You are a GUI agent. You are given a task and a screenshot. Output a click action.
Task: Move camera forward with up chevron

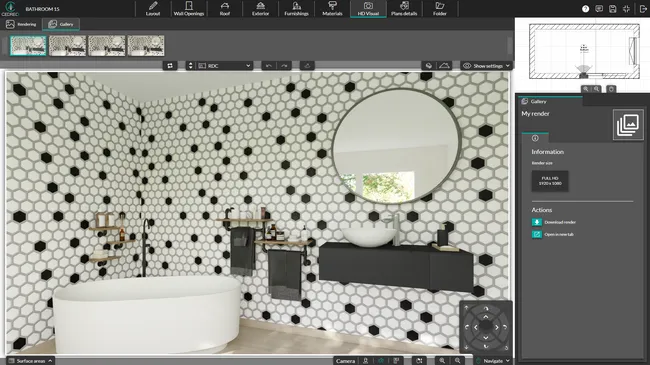[x=486, y=317]
